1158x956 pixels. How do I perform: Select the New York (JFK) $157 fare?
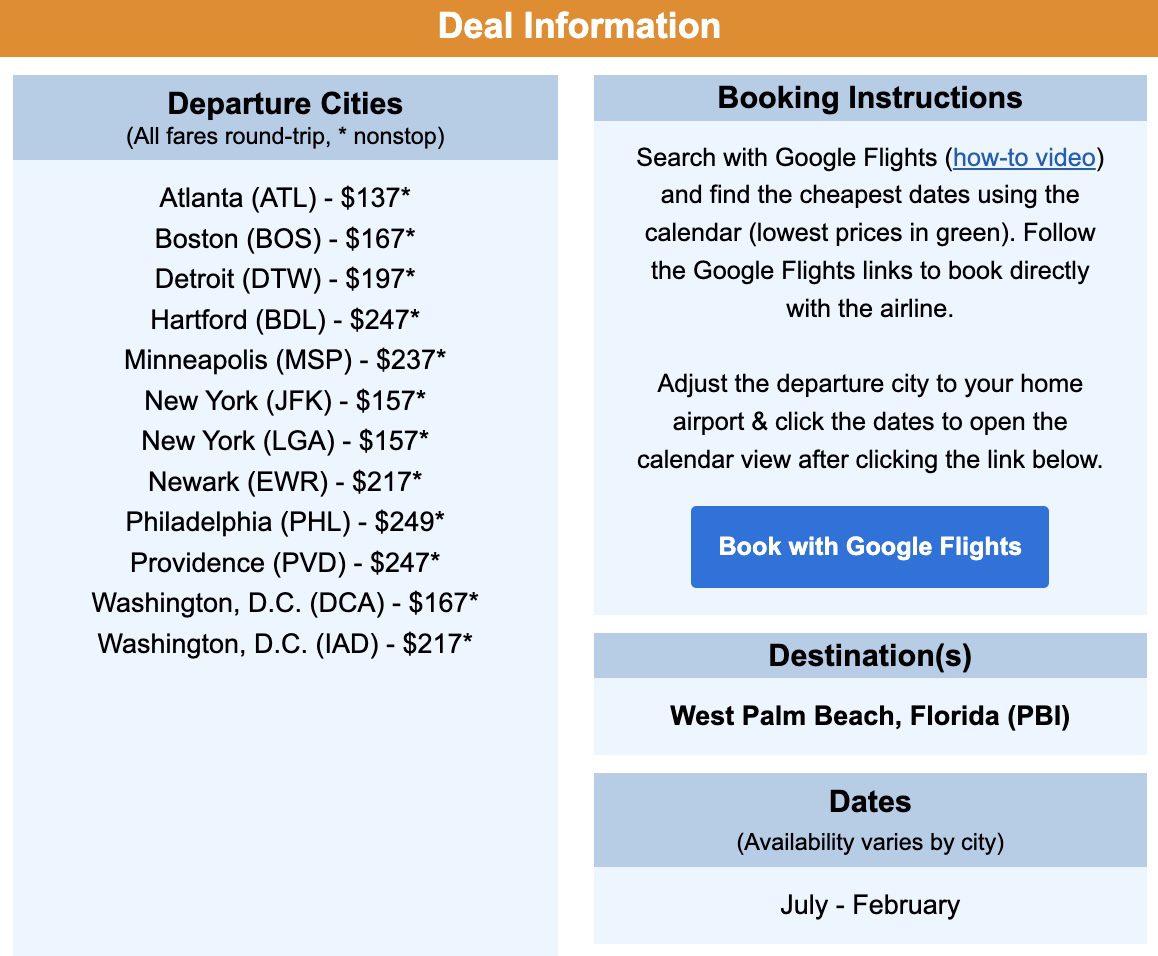click(x=286, y=400)
